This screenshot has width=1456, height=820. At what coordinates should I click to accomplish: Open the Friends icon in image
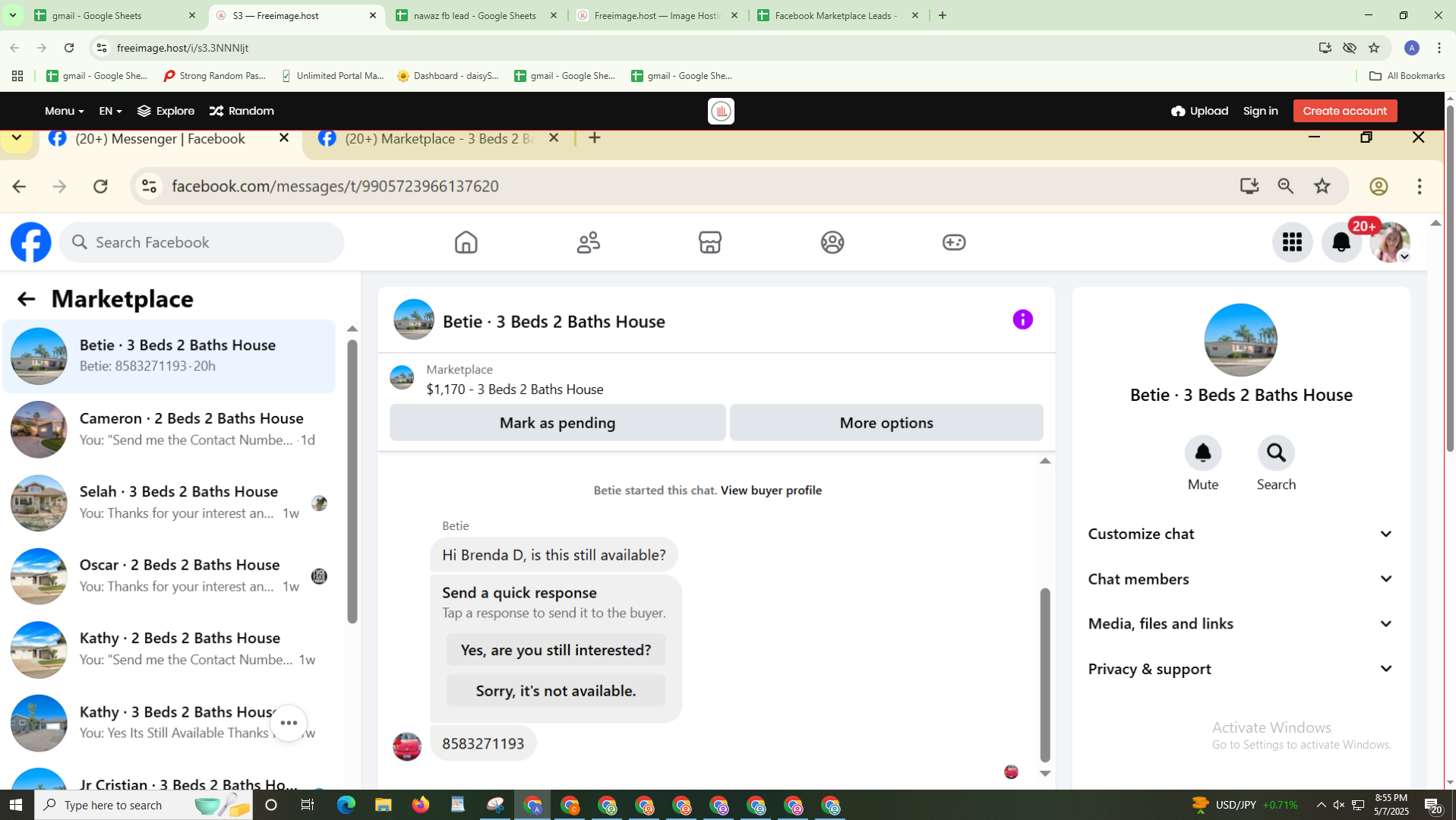coord(589,242)
